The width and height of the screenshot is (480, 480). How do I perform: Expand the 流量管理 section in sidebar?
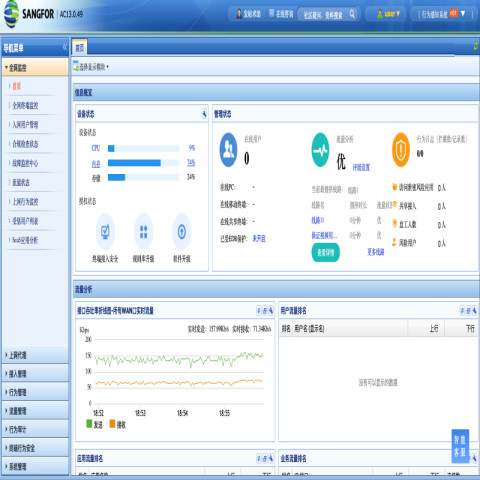(35, 411)
